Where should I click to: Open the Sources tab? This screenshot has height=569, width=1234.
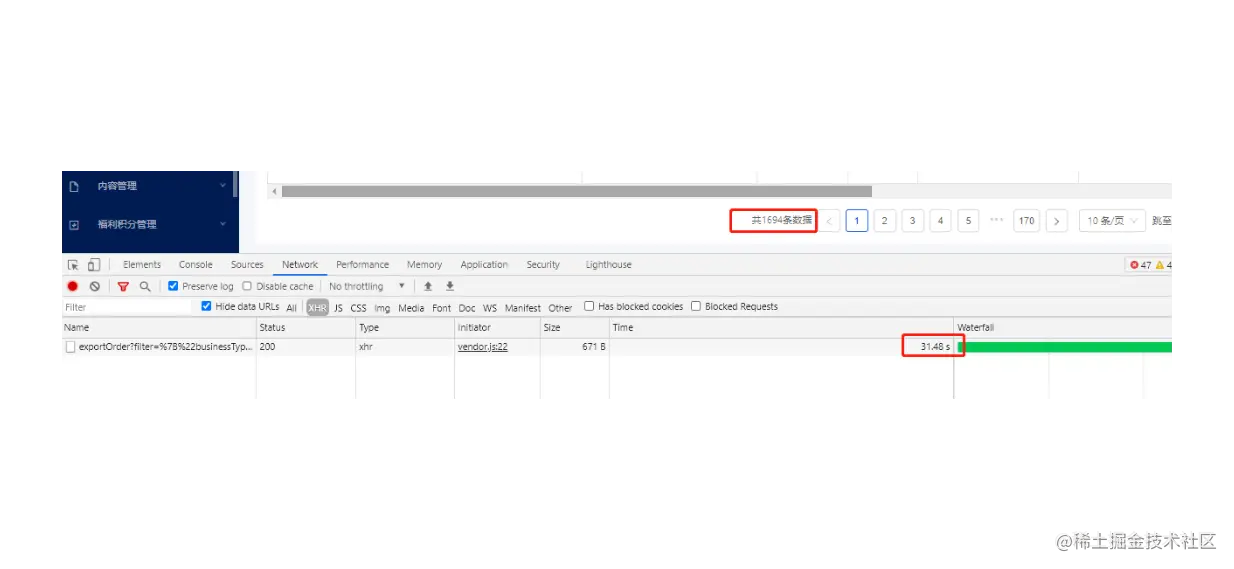247,265
